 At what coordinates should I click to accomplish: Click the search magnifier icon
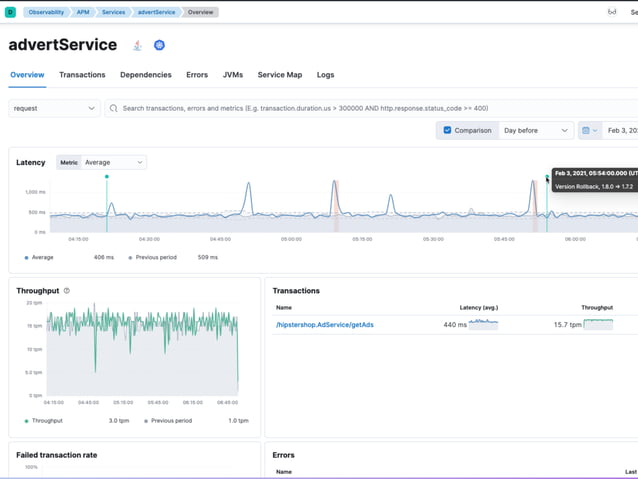pos(115,108)
